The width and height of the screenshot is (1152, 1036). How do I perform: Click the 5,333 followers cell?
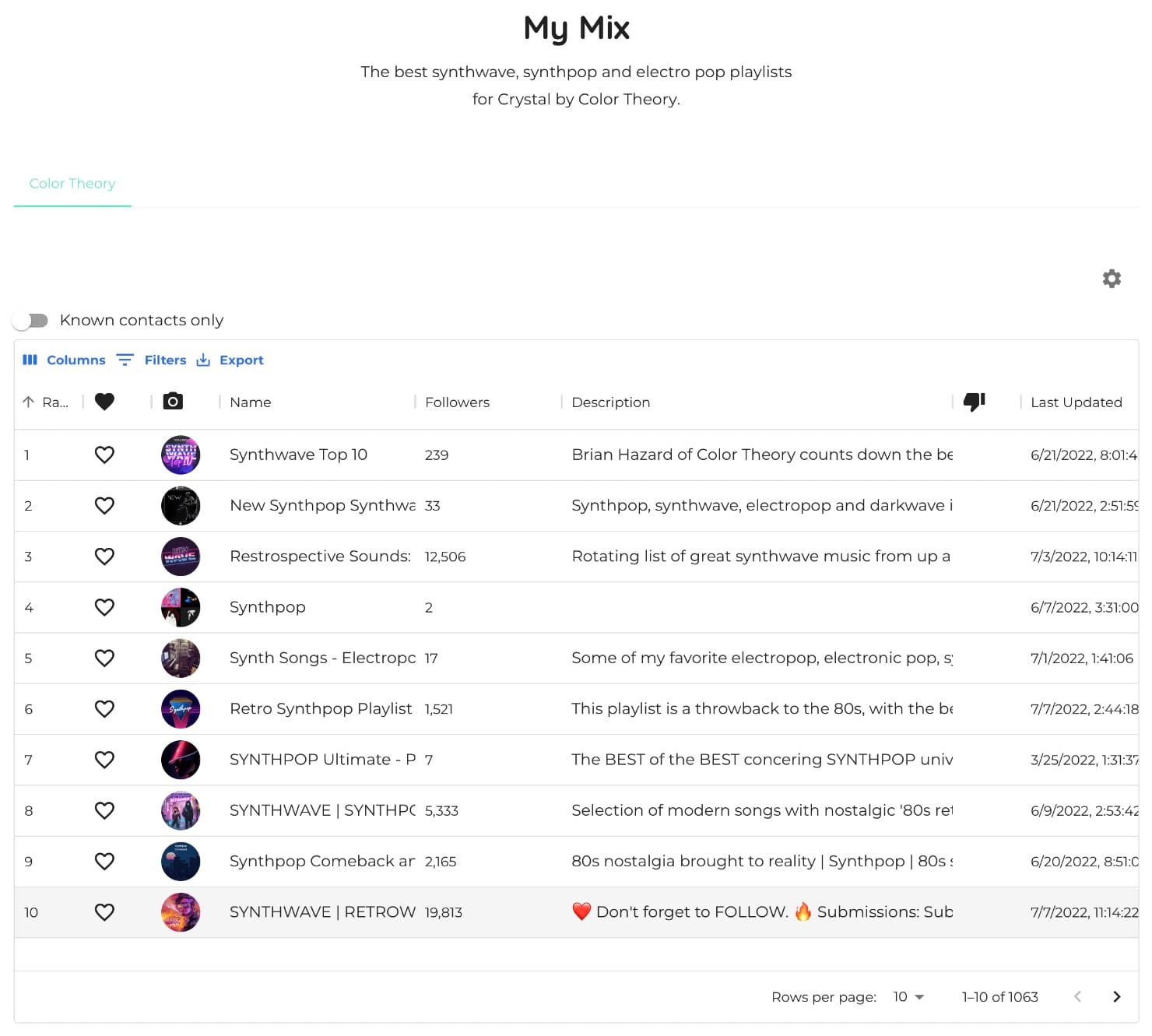click(x=441, y=811)
